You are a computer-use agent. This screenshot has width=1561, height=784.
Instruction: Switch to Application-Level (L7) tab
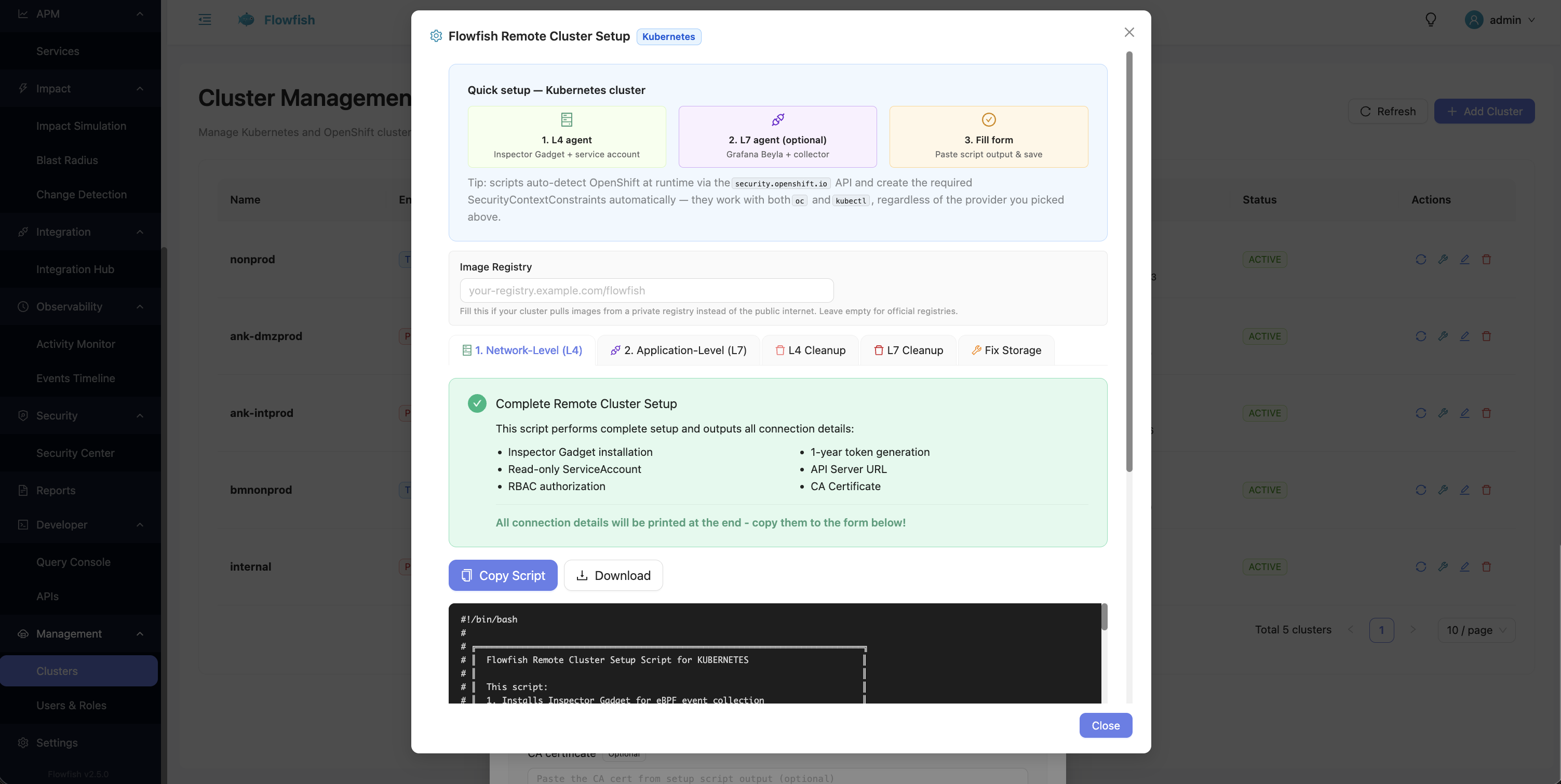point(678,350)
